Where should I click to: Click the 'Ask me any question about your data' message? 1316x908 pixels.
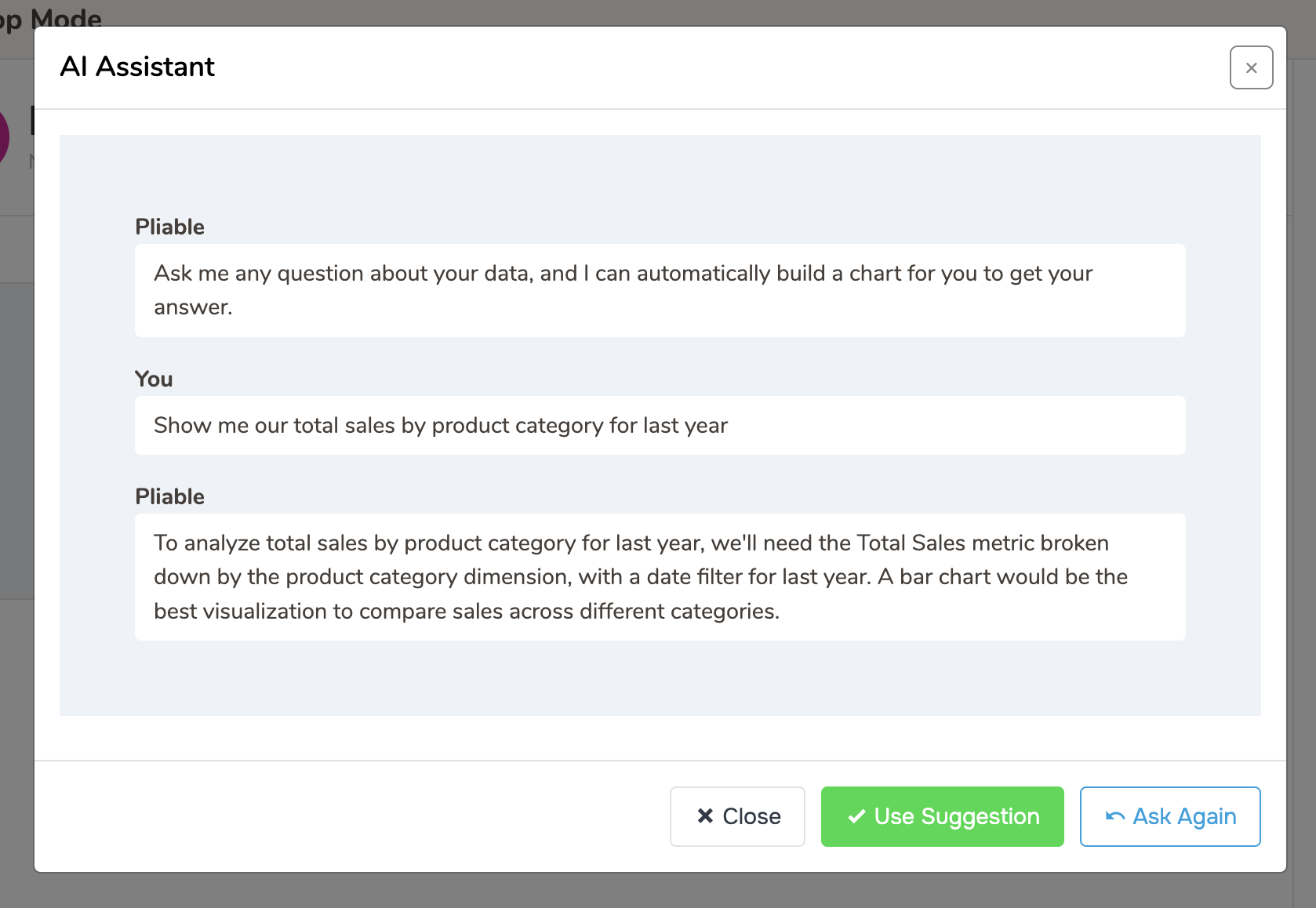[660, 290]
